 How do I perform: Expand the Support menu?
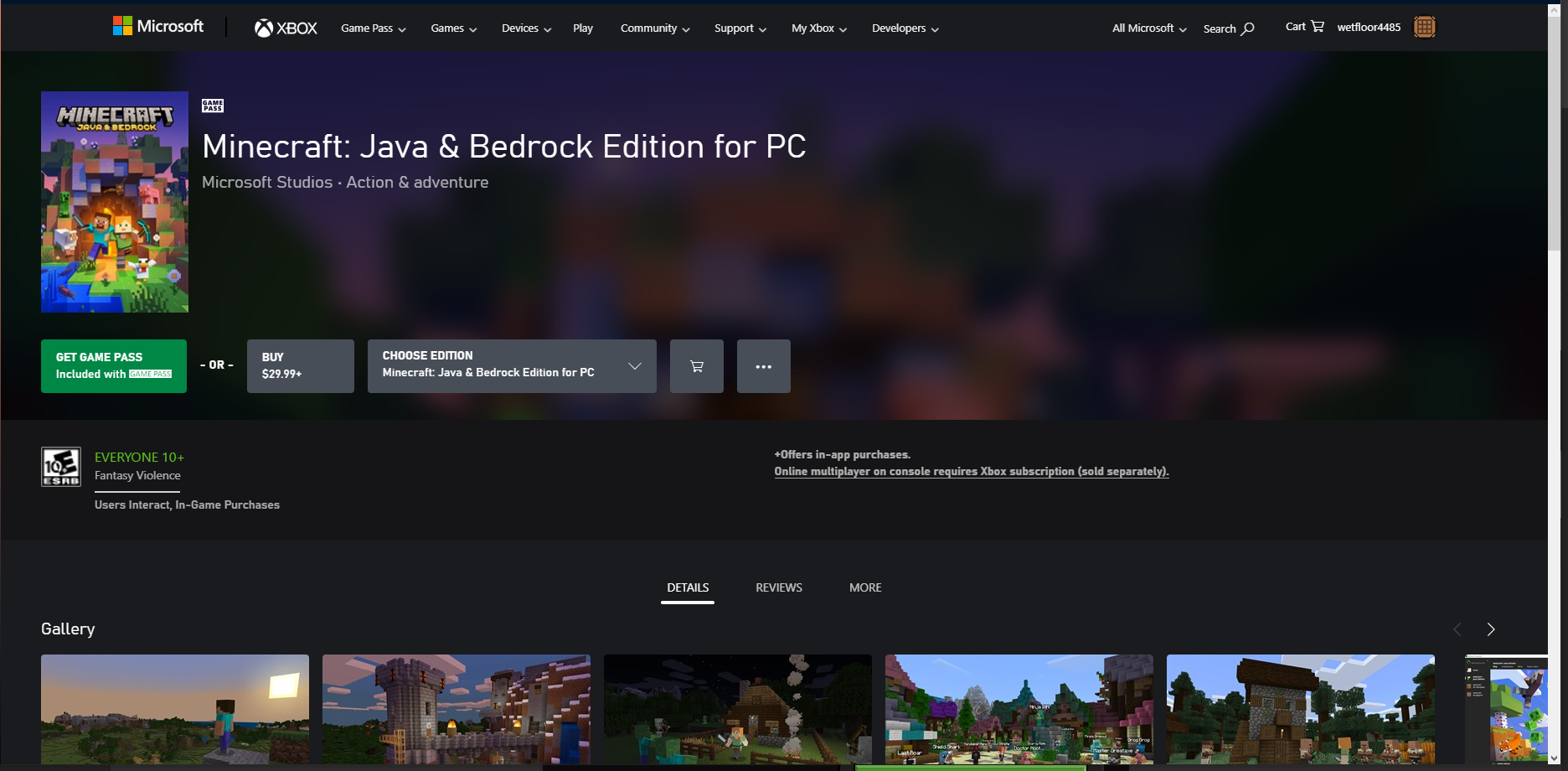pos(740,28)
